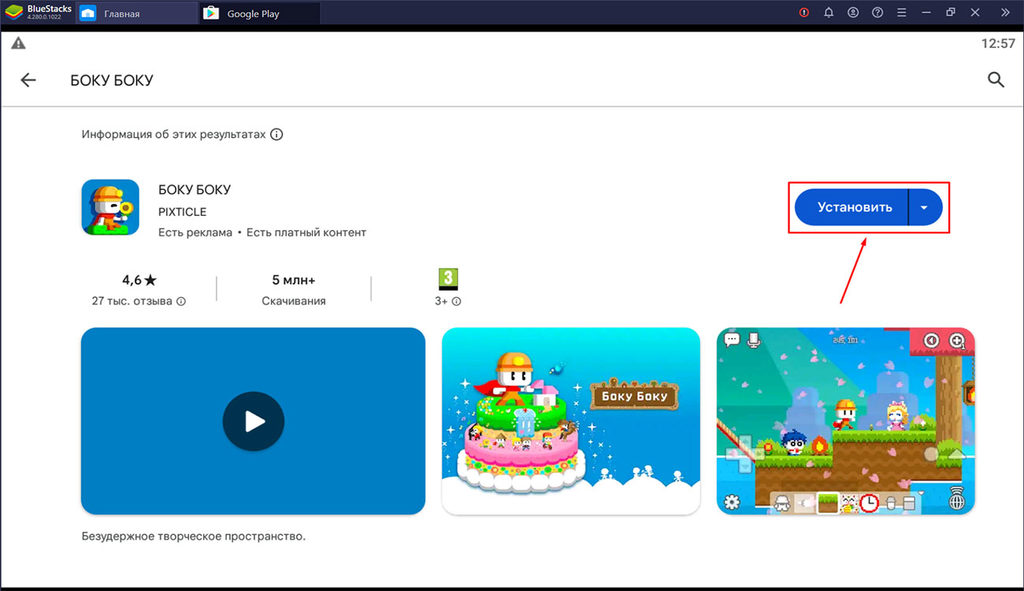Click the red alert icon in title bar
Viewport: 1024px width, 591px height.
pyautogui.click(x=804, y=12)
